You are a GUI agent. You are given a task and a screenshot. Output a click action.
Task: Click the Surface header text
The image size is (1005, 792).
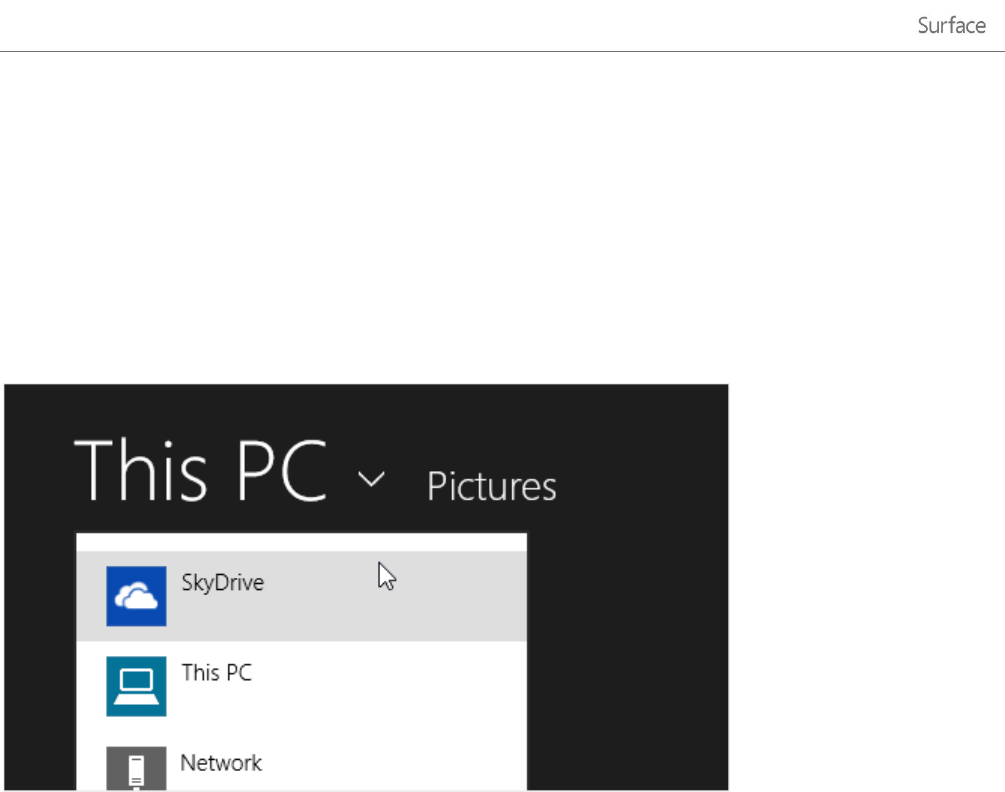pos(951,26)
